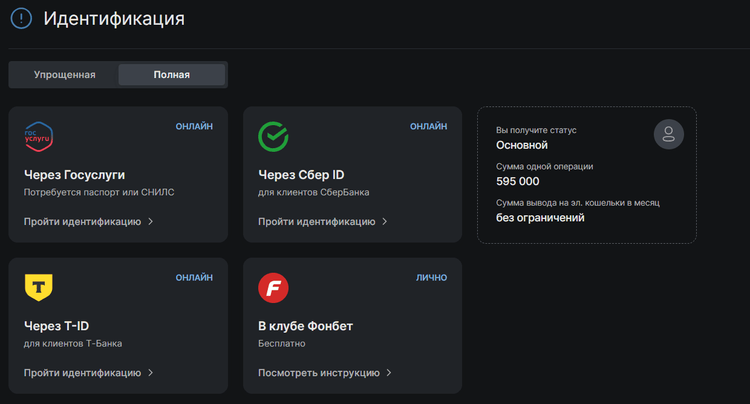Click the Через Госуслуги card title
The height and width of the screenshot is (404, 750).
tap(74, 174)
